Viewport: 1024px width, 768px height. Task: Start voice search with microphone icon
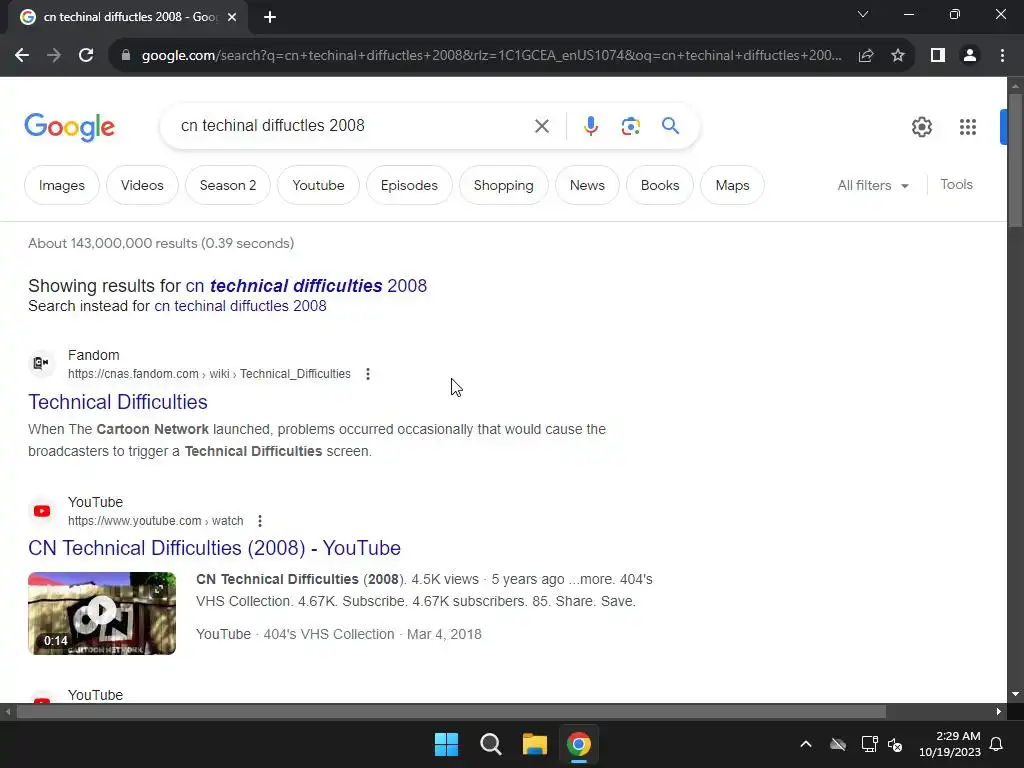pyautogui.click(x=590, y=126)
